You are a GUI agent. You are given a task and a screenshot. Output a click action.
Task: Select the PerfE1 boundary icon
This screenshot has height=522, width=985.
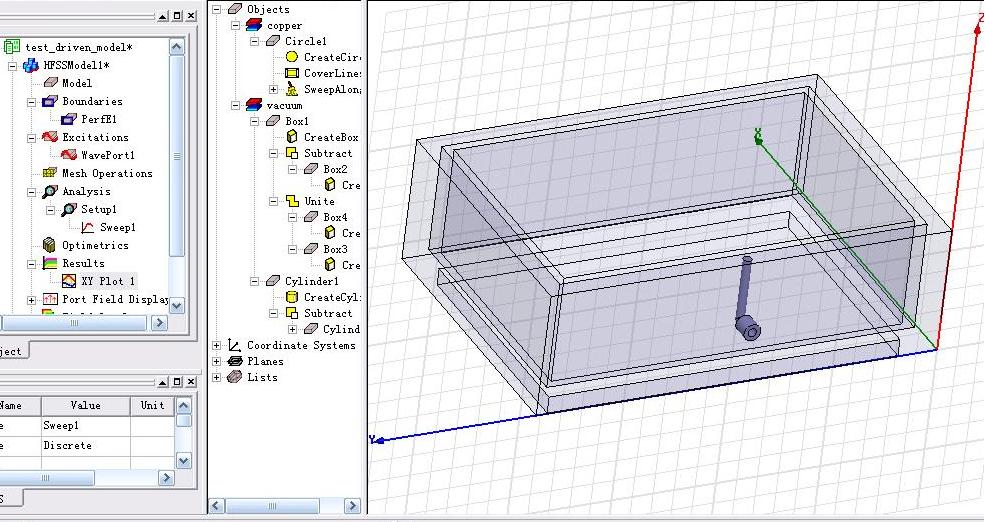pyautogui.click(x=69, y=119)
